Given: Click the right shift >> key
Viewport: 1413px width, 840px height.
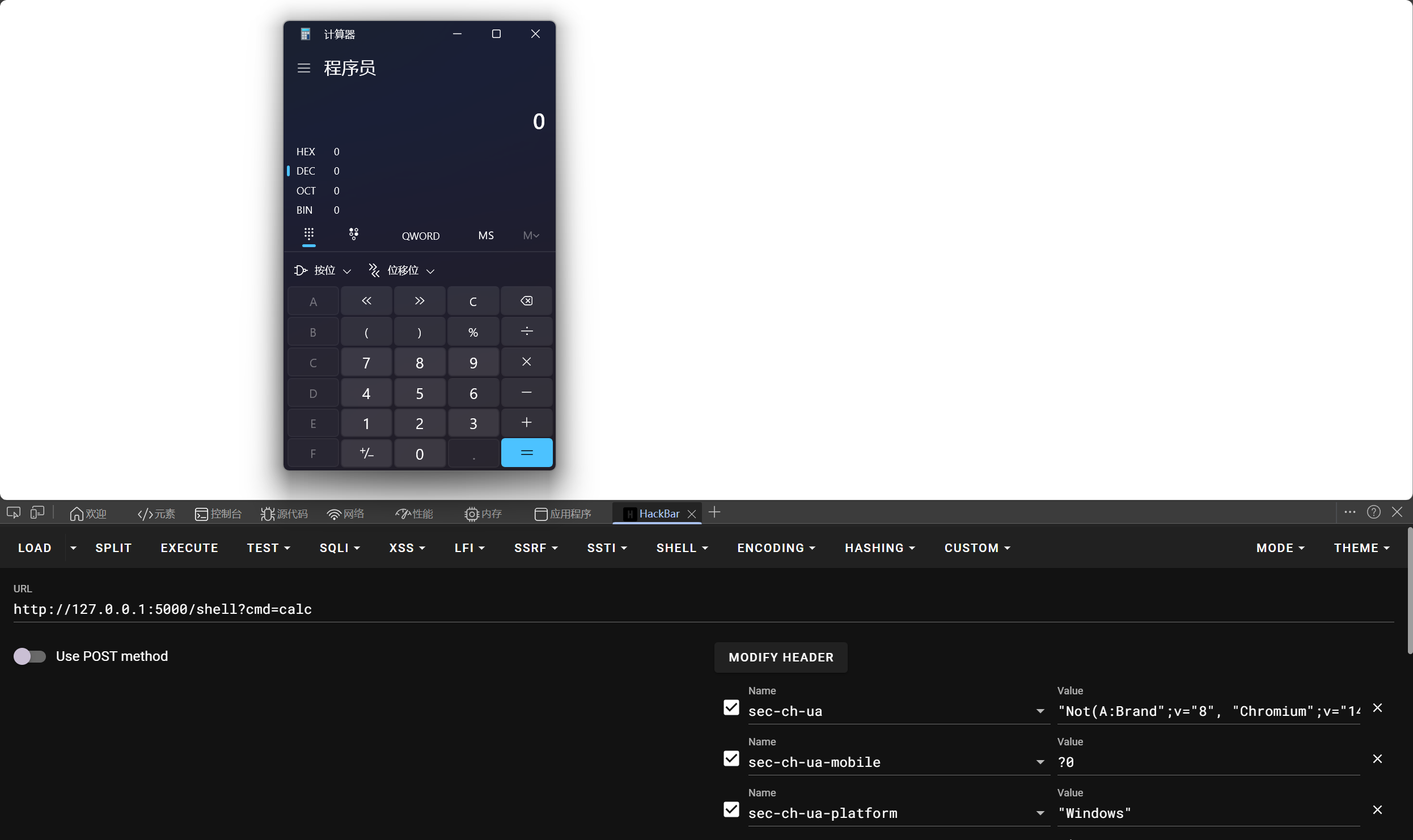Looking at the screenshot, I should click(420, 301).
